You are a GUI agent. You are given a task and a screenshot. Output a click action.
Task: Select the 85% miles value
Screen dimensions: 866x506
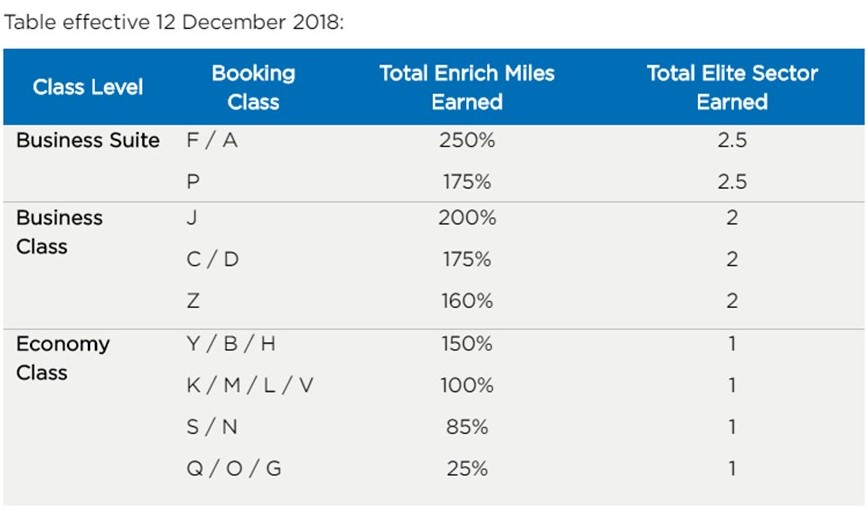(x=467, y=427)
